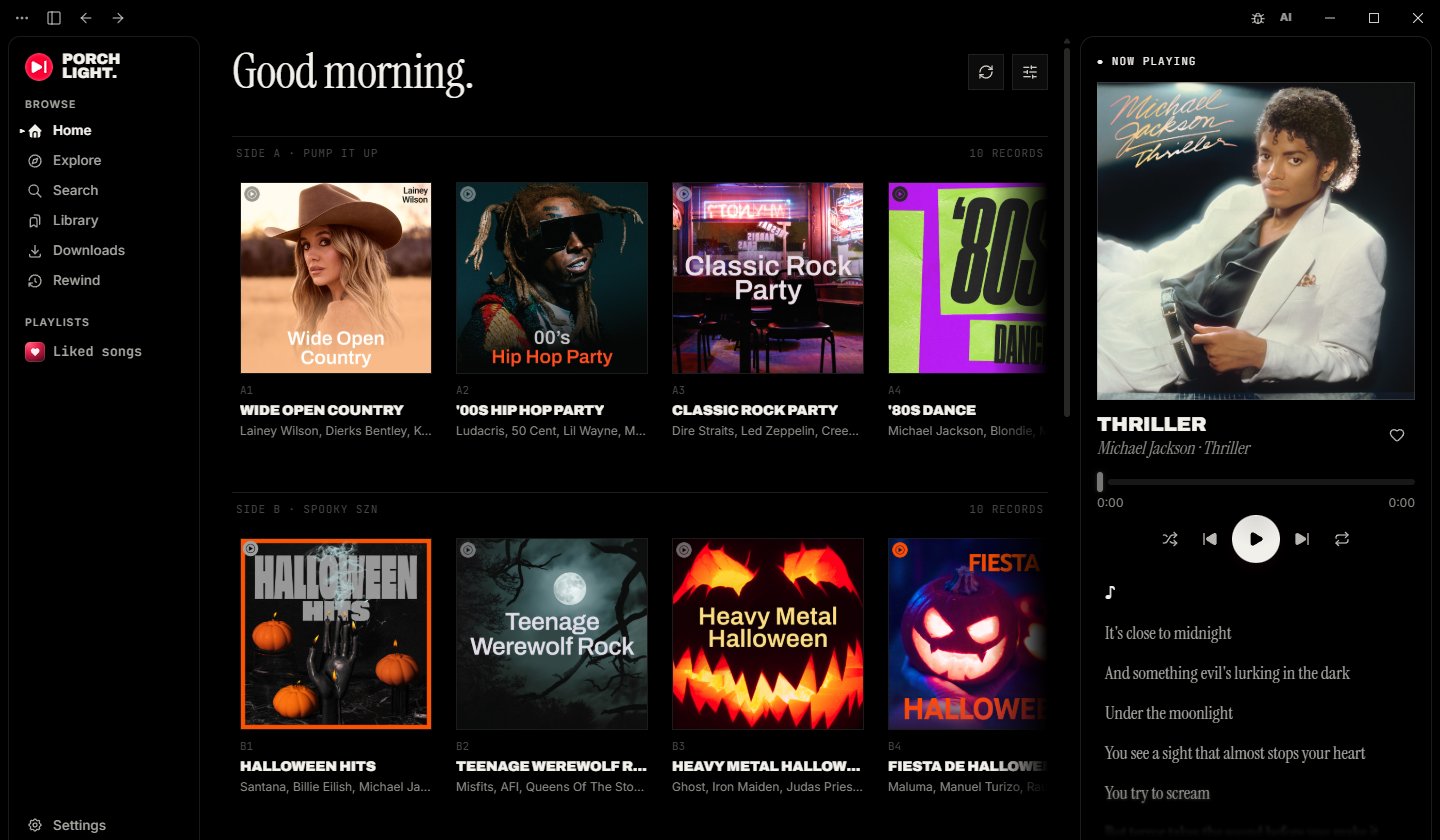Click play icon on Teenage Werewolf Rock cover

[x=468, y=549]
